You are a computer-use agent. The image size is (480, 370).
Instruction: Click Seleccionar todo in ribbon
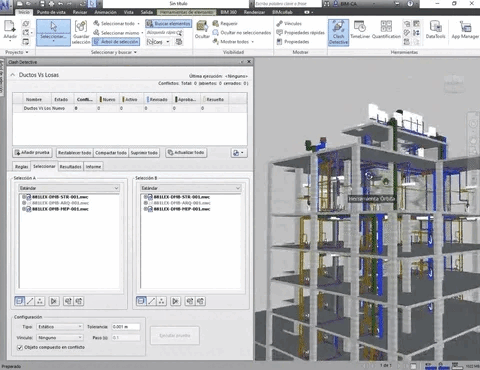coord(117,23)
